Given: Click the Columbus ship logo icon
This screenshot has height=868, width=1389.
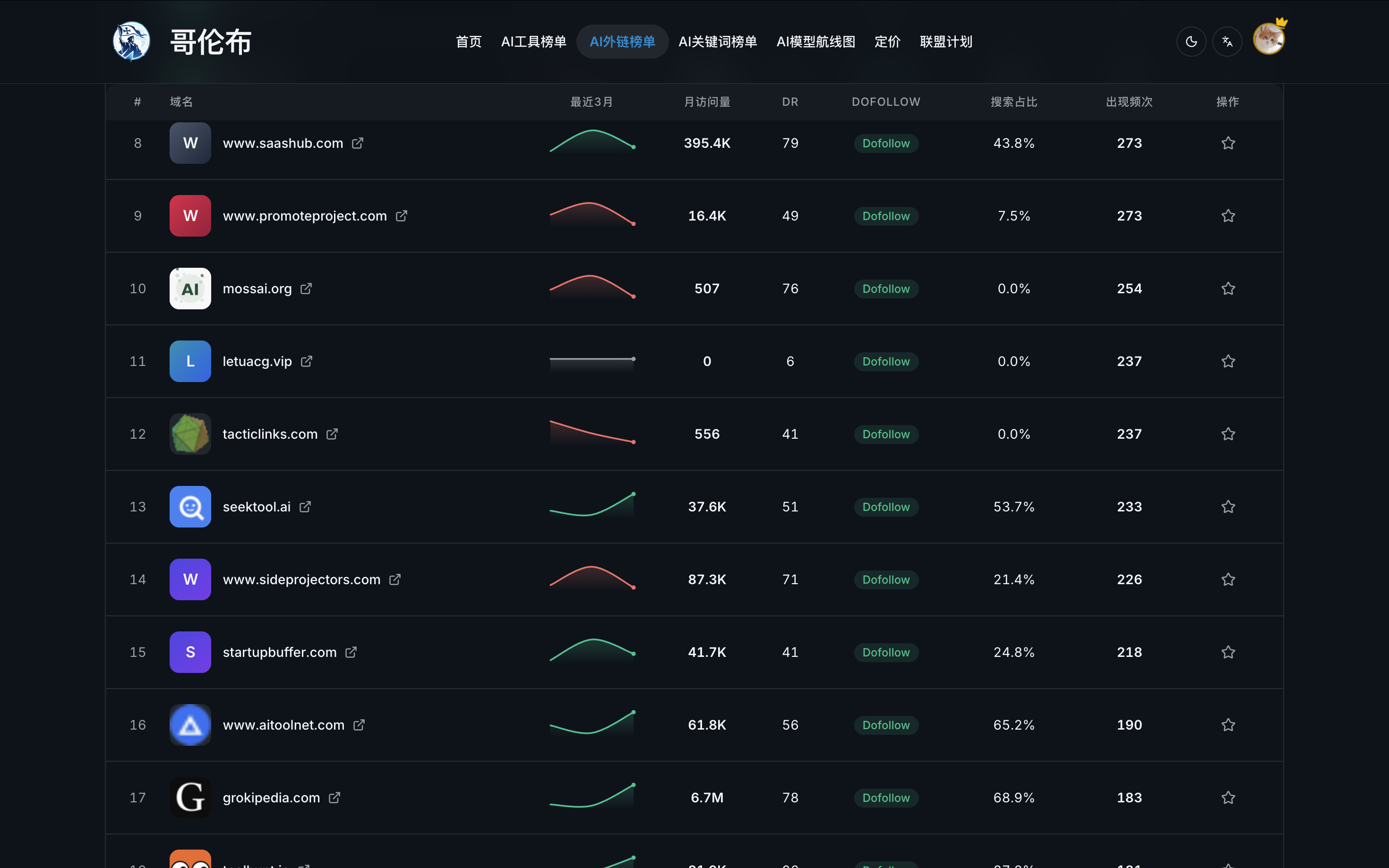Looking at the screenshot, I should (x=131, y=42).
